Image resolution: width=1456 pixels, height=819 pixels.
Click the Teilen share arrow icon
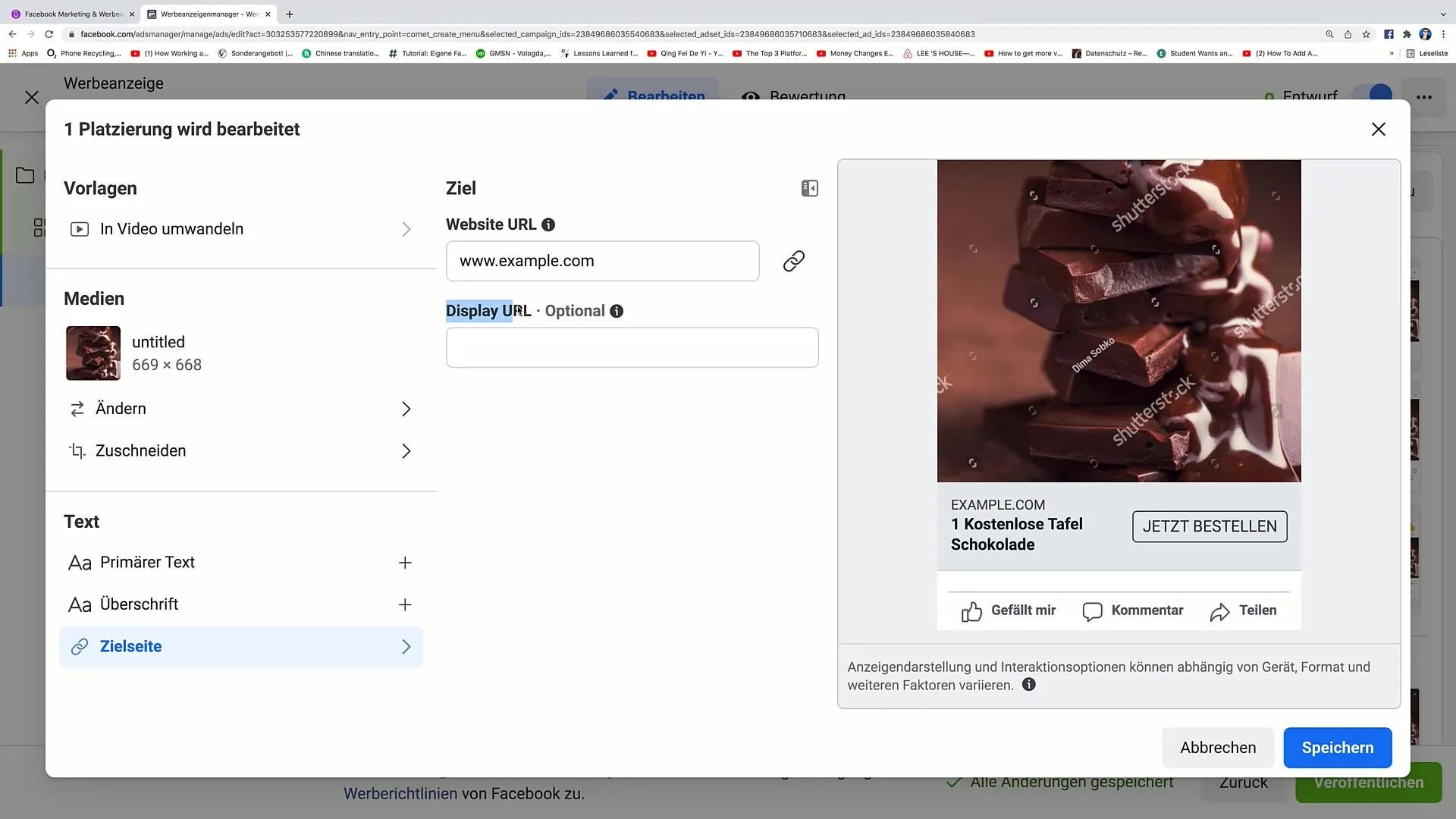coord(1219,611)
